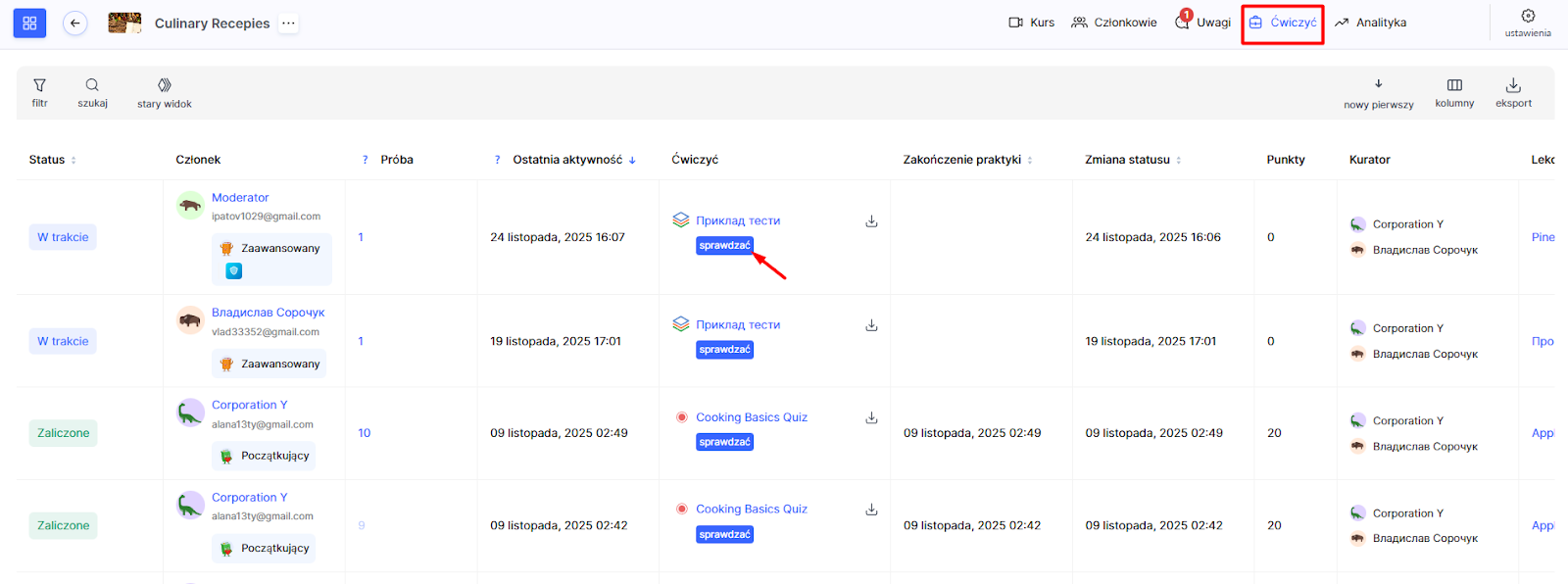Viewport: 1568px width, 584px height.
Task: Sort by Status column arrows
Action: (x=73, y=161)
